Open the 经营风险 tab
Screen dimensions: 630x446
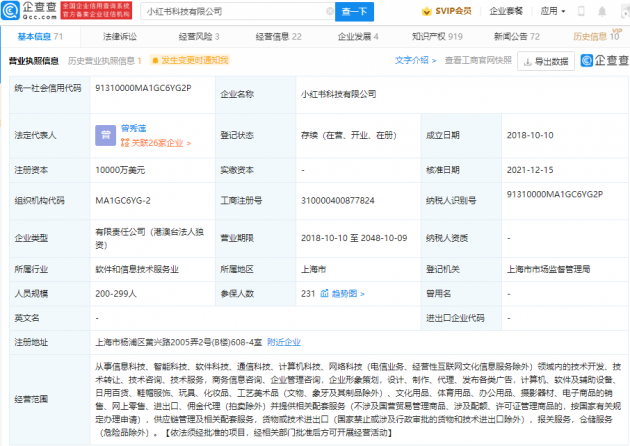point(199,37)
